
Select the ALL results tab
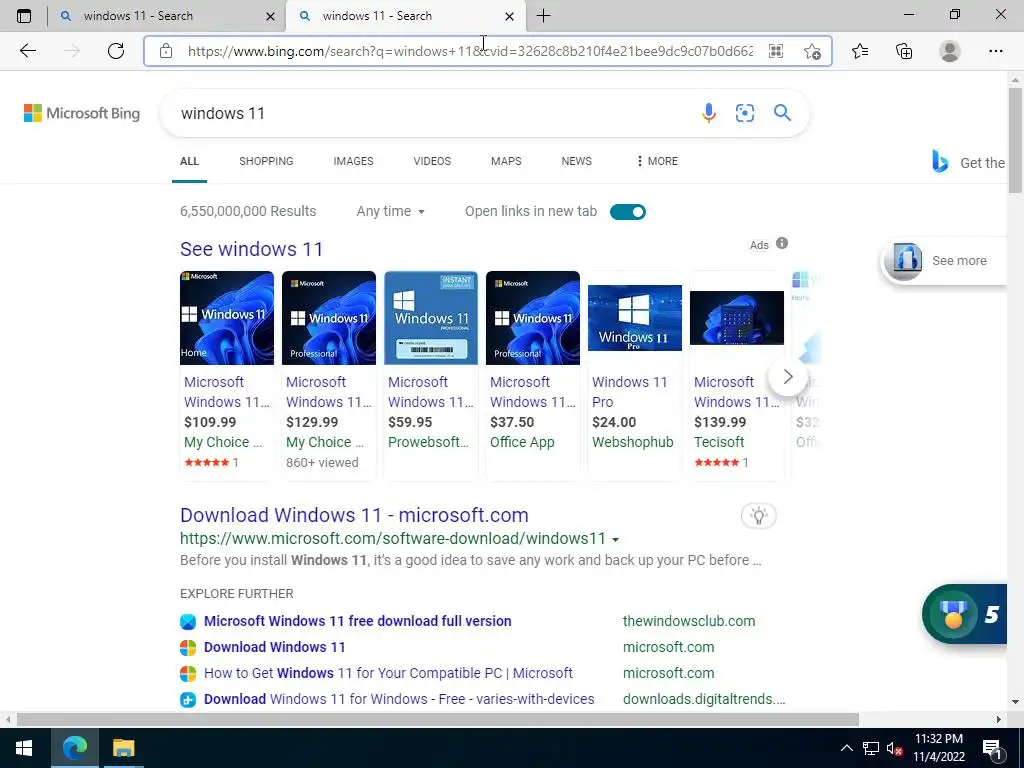tap(189, 161)
